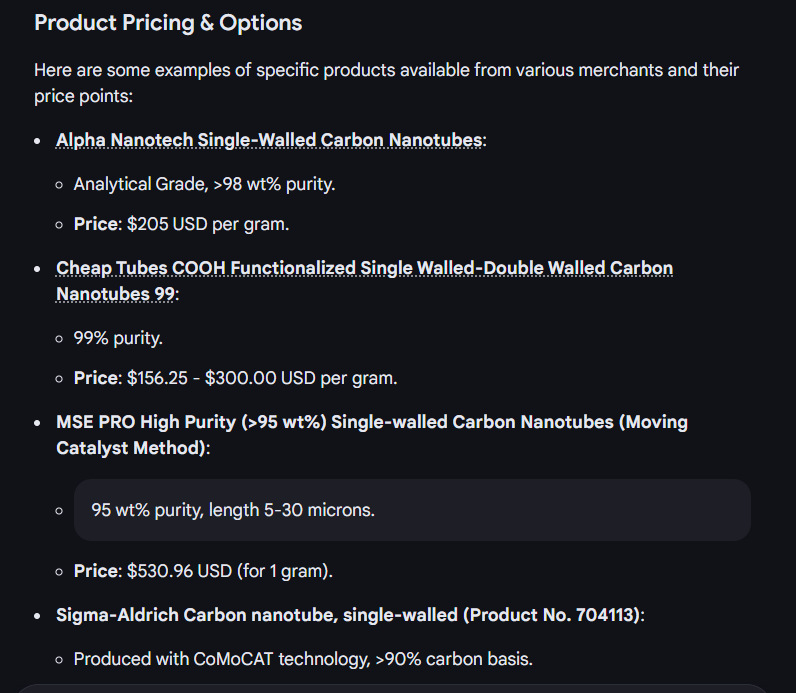Click the "Product Pricing & Options" heading
The width and height of the screenshot is (796, 693).
(x=168, y=22)
